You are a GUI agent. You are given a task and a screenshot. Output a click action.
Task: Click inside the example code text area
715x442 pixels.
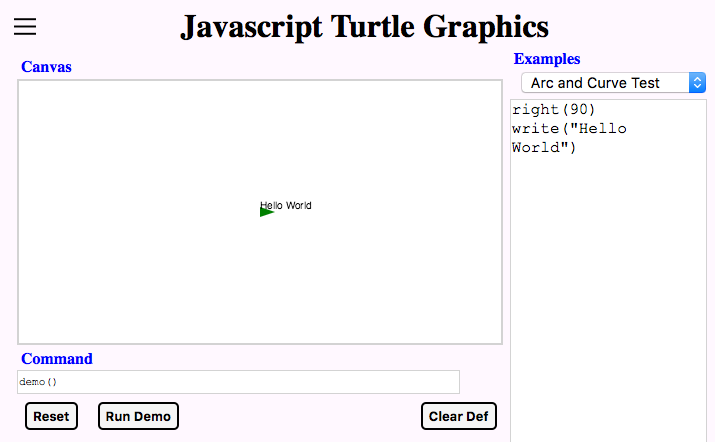click(608, 270)
